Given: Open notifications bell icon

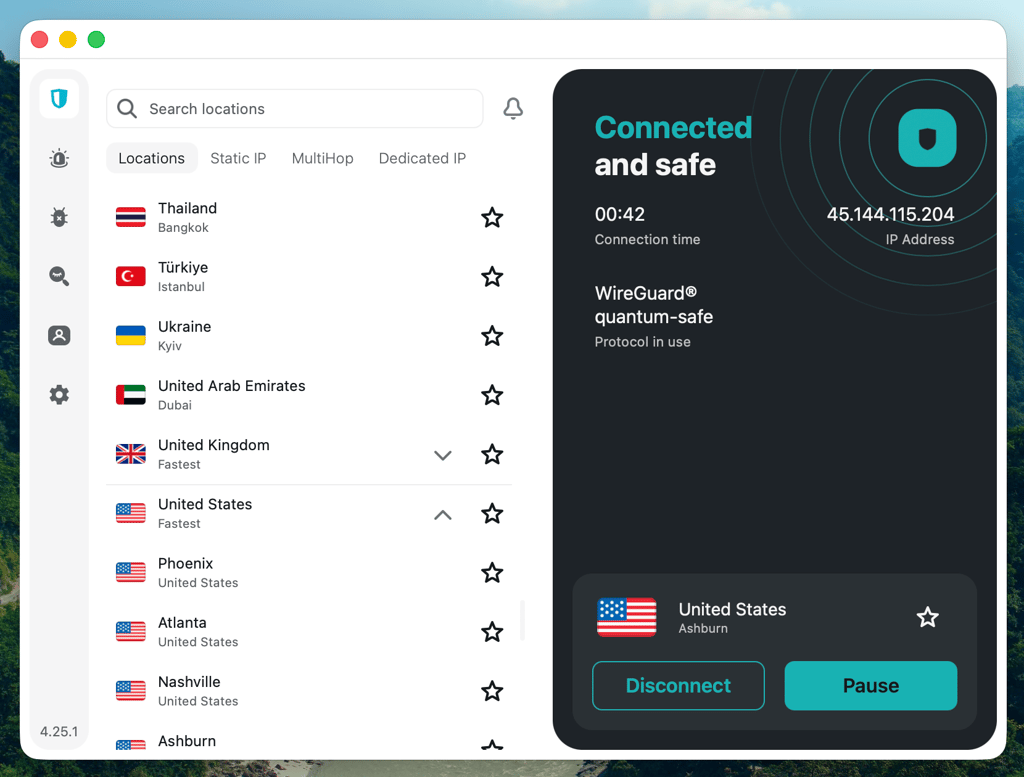Looking at the screenshot, I should (513, 108).
